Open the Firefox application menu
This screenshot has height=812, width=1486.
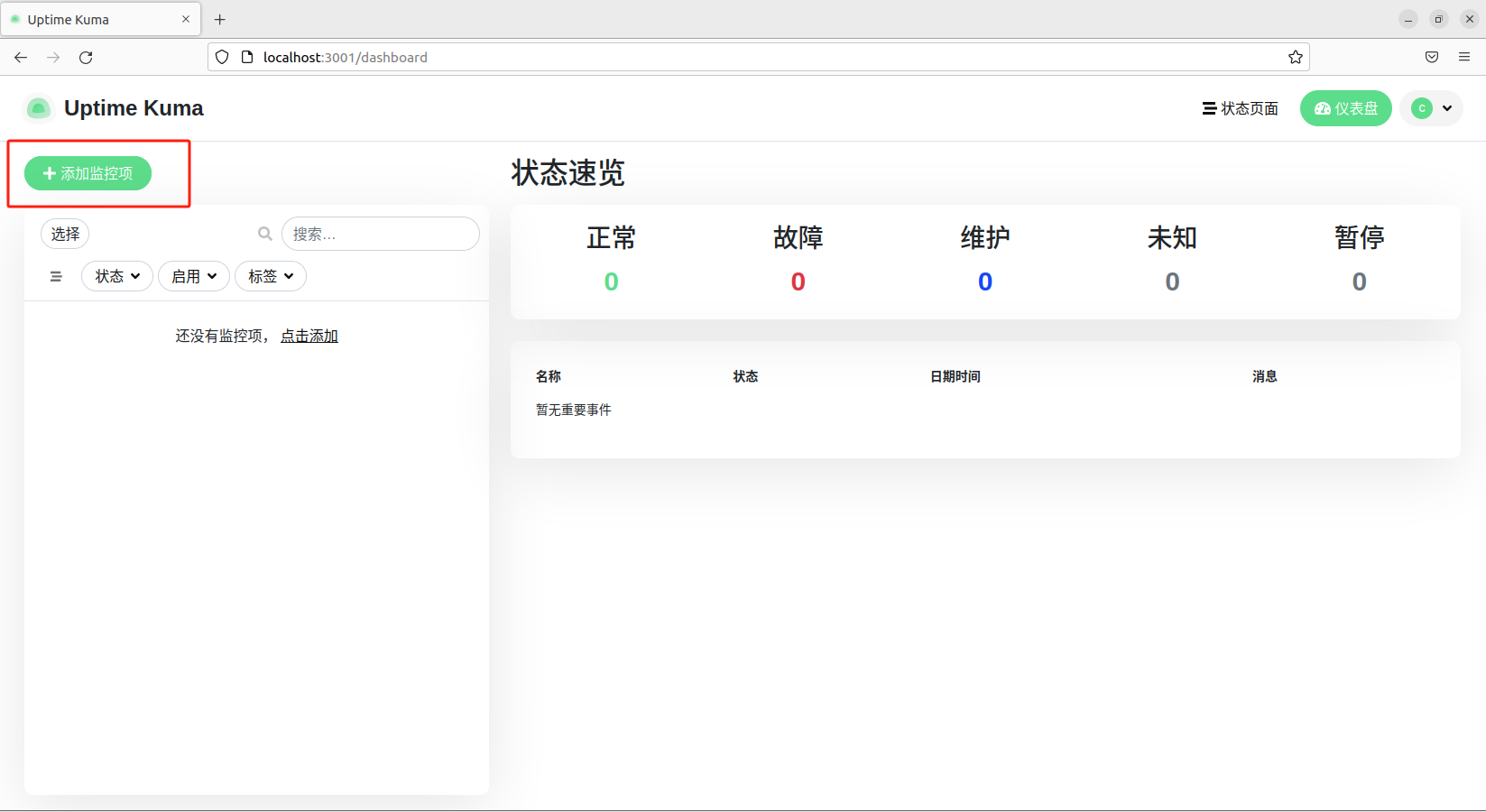1463,57
